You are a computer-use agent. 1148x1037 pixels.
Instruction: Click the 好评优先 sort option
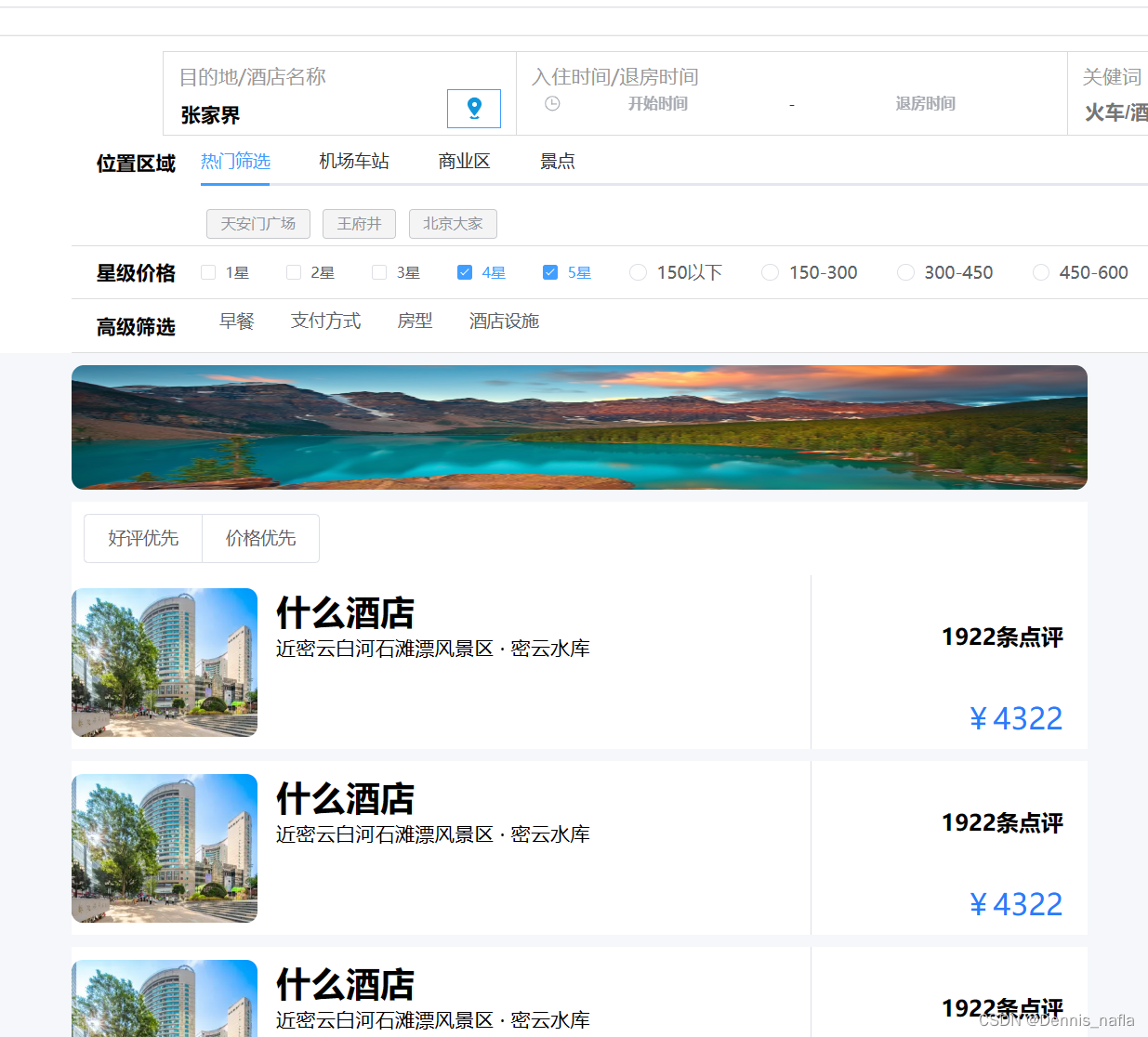tap(142, 538)
